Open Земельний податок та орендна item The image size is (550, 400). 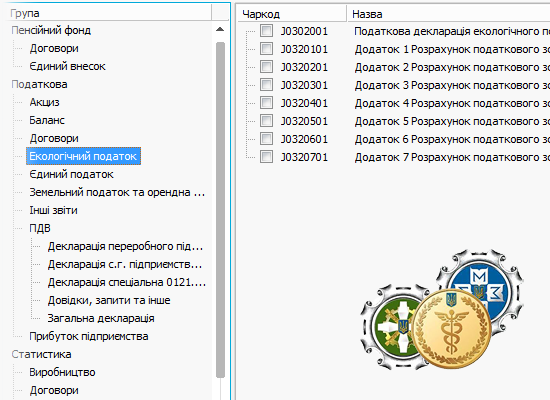click(x=117, y=192)
